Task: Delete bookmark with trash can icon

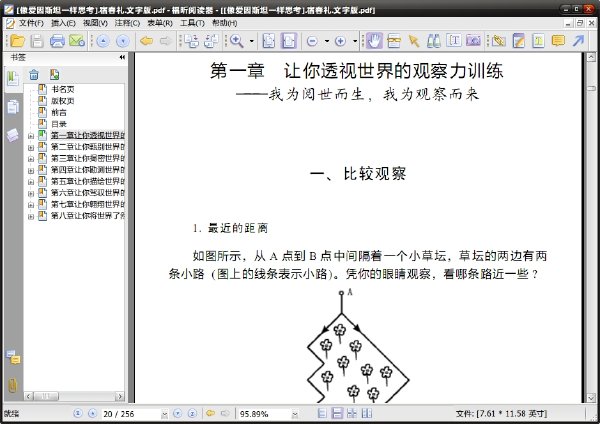Action: [x=34, y=74]
